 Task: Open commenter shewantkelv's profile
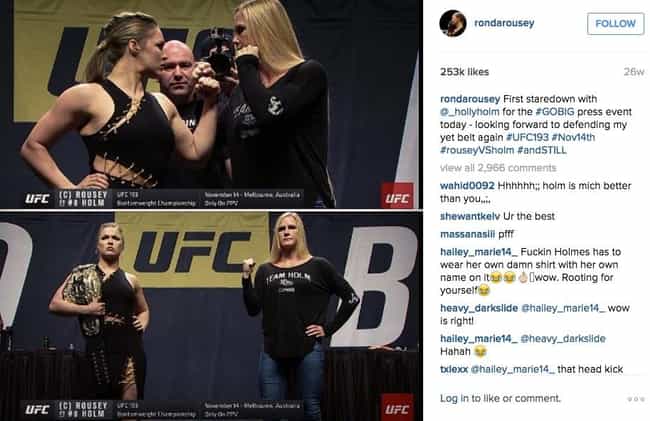coord(470,216)
